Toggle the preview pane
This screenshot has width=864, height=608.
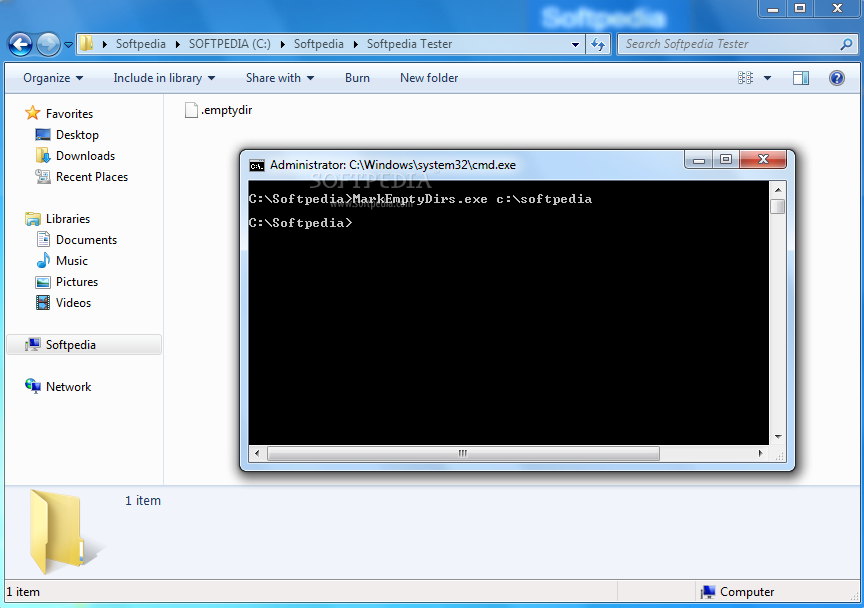click(801, 78)
